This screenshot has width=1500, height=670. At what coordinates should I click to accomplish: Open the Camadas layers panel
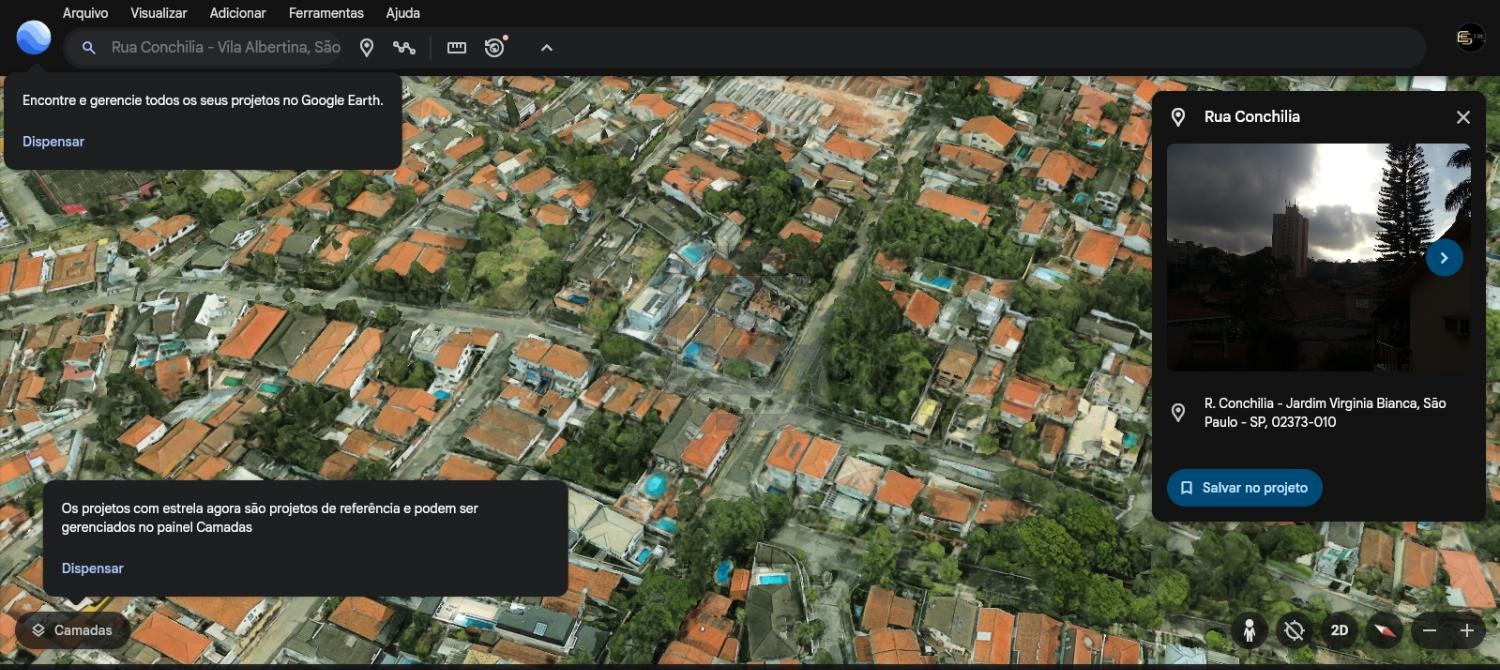(x=72, y=631)
